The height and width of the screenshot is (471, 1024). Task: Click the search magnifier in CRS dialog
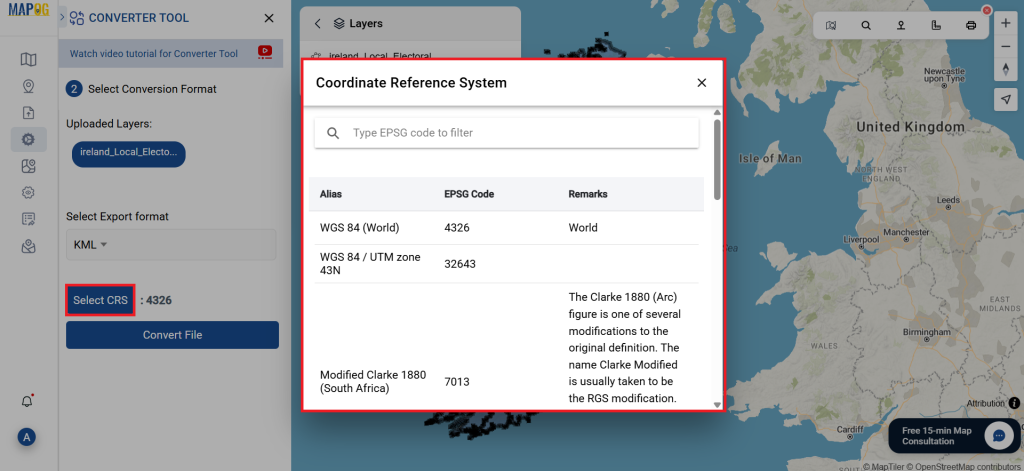click(333, 133)
